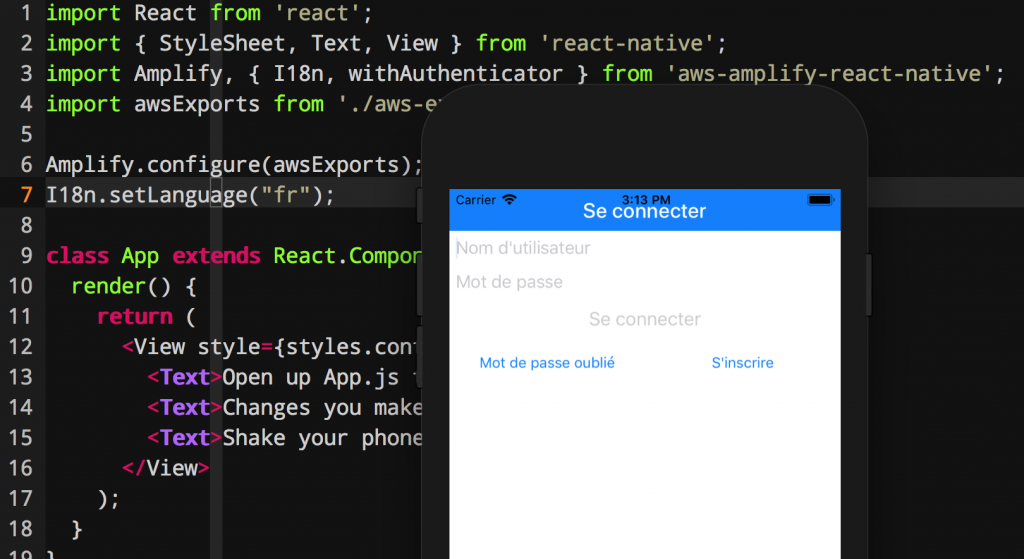Click StyleSheet in the line 2 import

click(x=222, y=44)
